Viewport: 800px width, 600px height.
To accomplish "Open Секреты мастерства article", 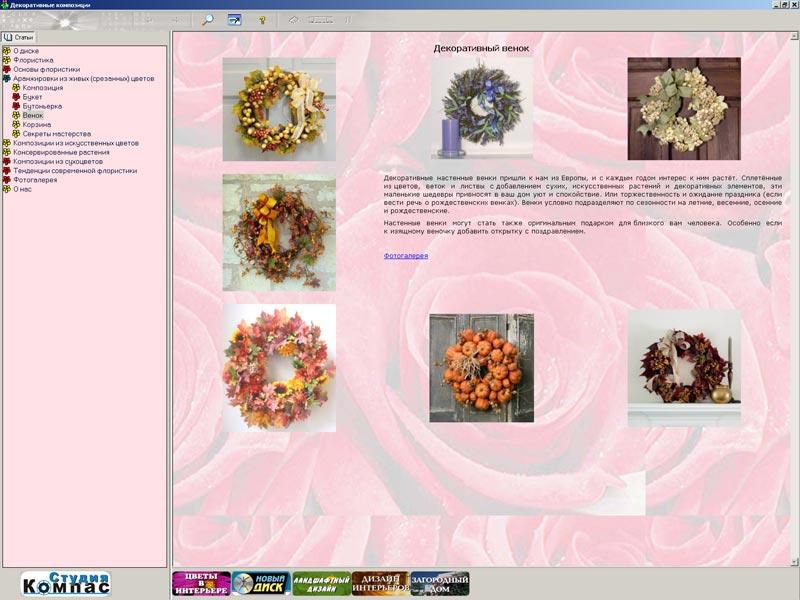I will (x=56, y=134).
